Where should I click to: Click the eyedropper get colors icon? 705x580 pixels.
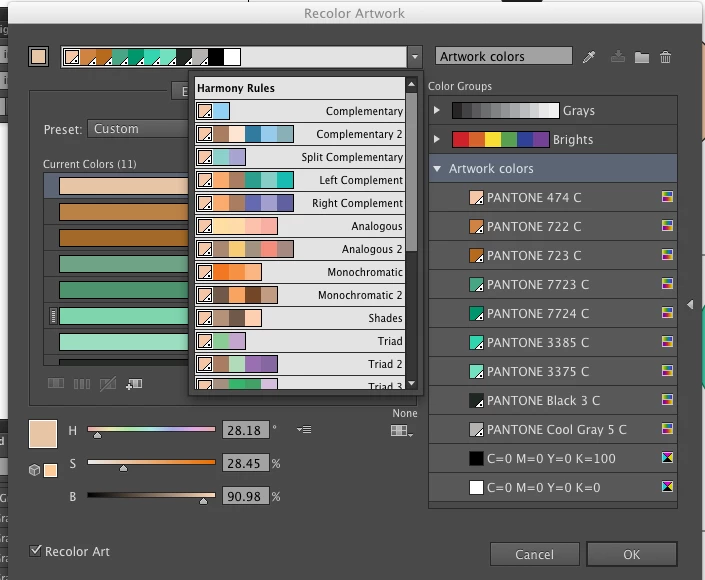(x=589, y=57)
